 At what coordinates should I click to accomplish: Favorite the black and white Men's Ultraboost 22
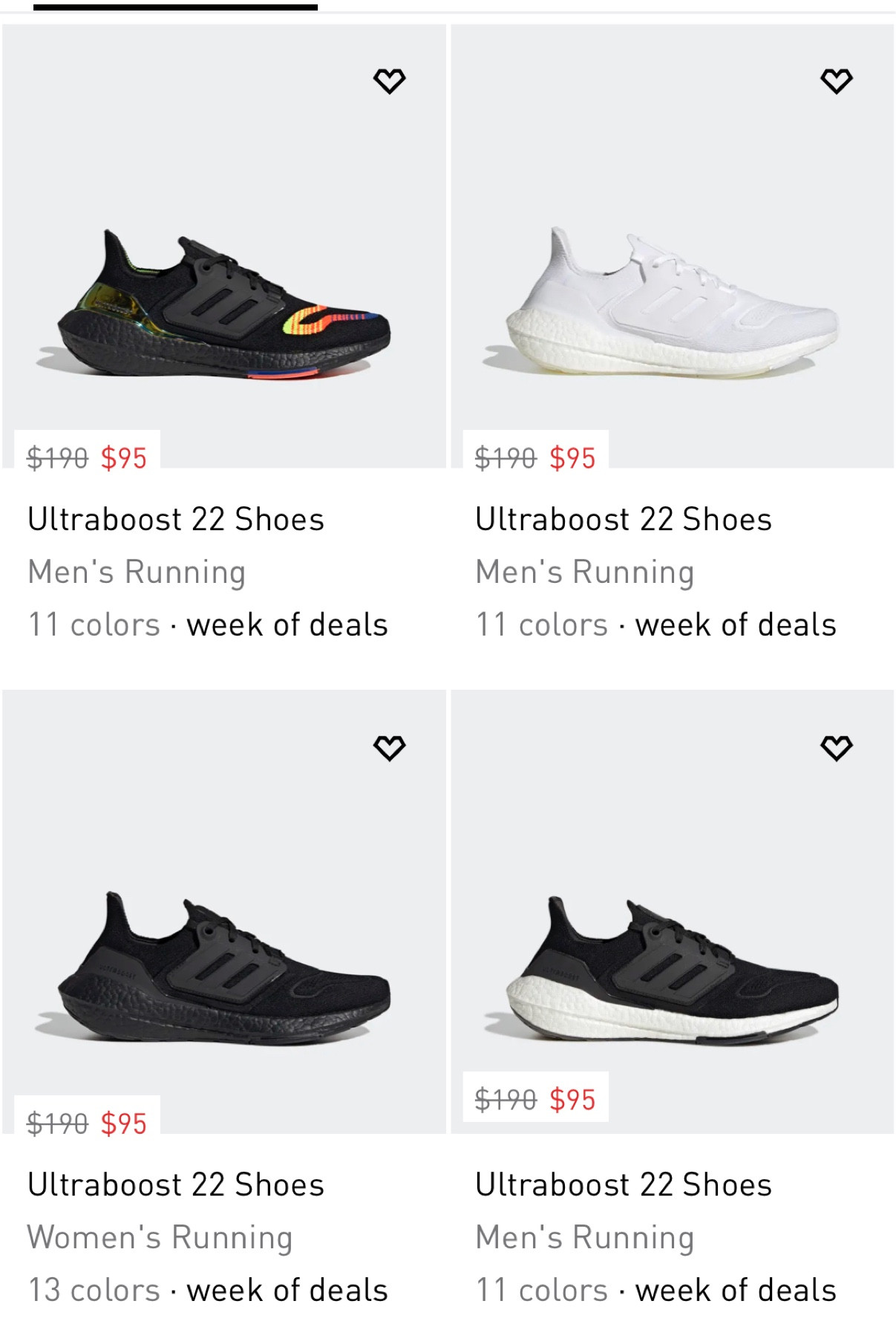click(837, 748)
